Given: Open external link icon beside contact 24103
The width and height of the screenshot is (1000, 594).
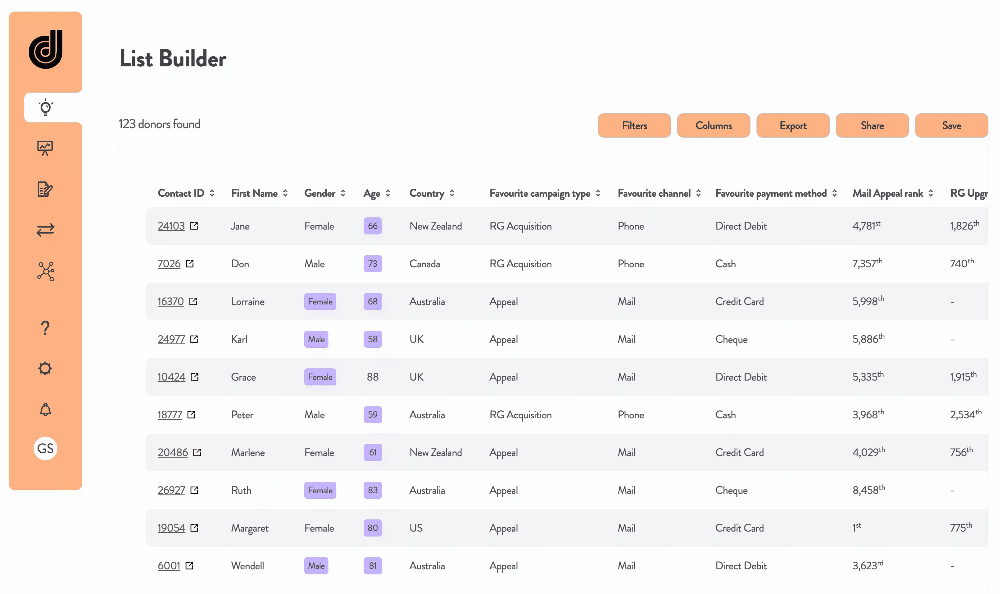Looking at the screenshot, I should (194, 226).
